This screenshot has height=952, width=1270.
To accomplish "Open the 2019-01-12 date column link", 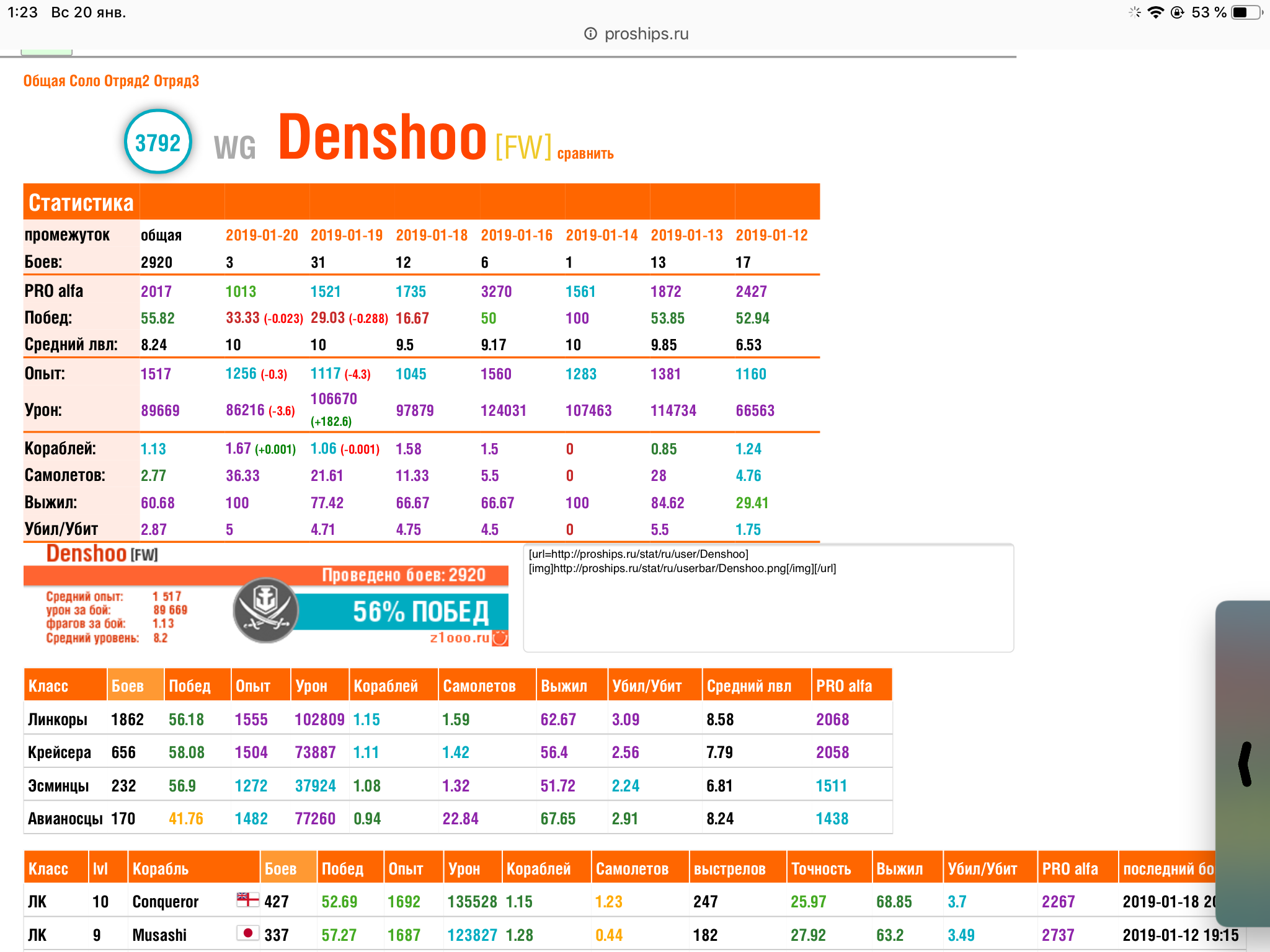I will coord(771,236).
